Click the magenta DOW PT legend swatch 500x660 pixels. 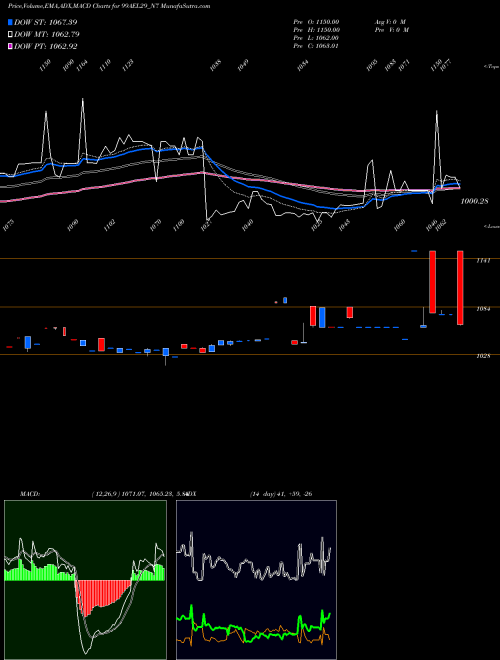pos(10,47)
